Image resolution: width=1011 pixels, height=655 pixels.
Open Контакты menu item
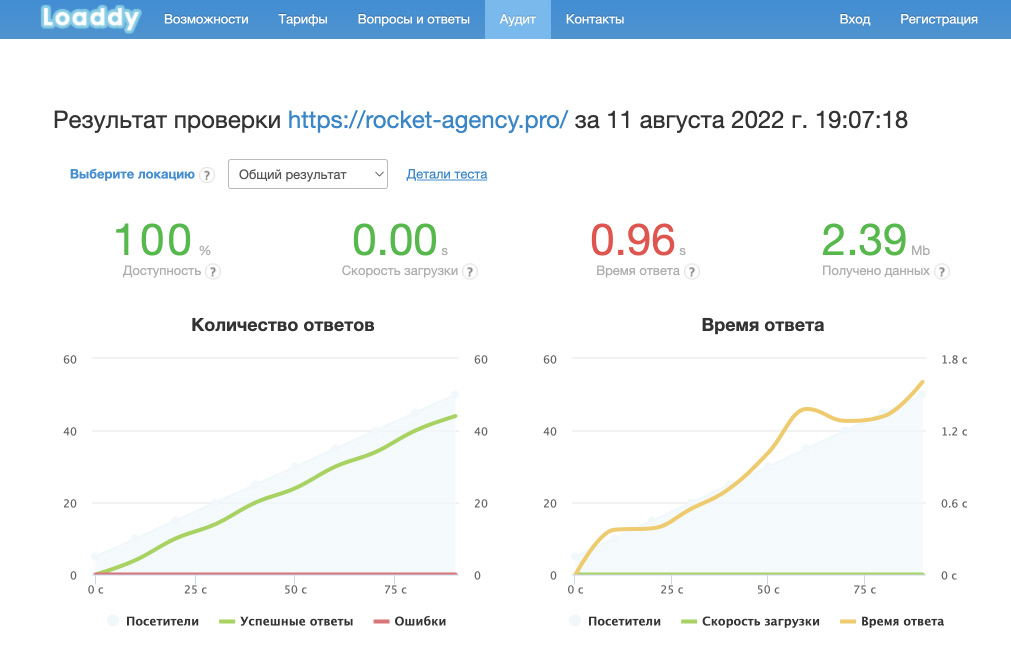click(594, 19)
